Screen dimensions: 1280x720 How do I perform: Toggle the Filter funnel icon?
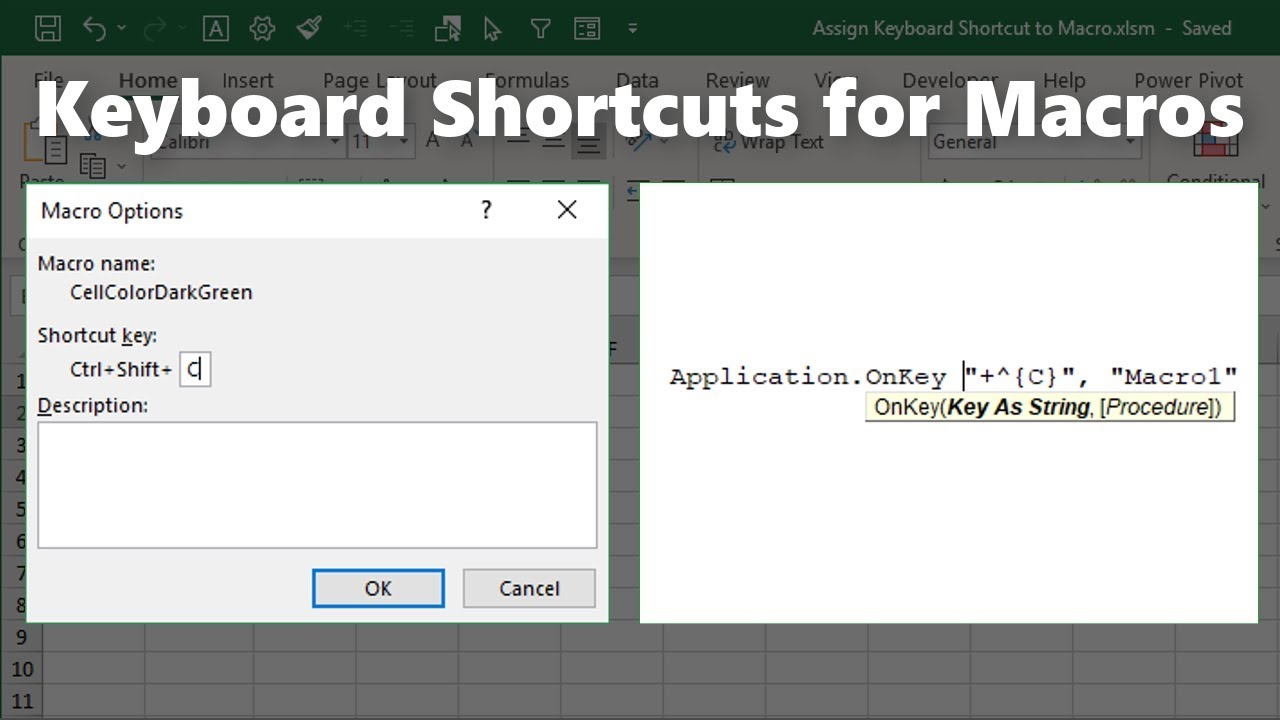point(540,29)
